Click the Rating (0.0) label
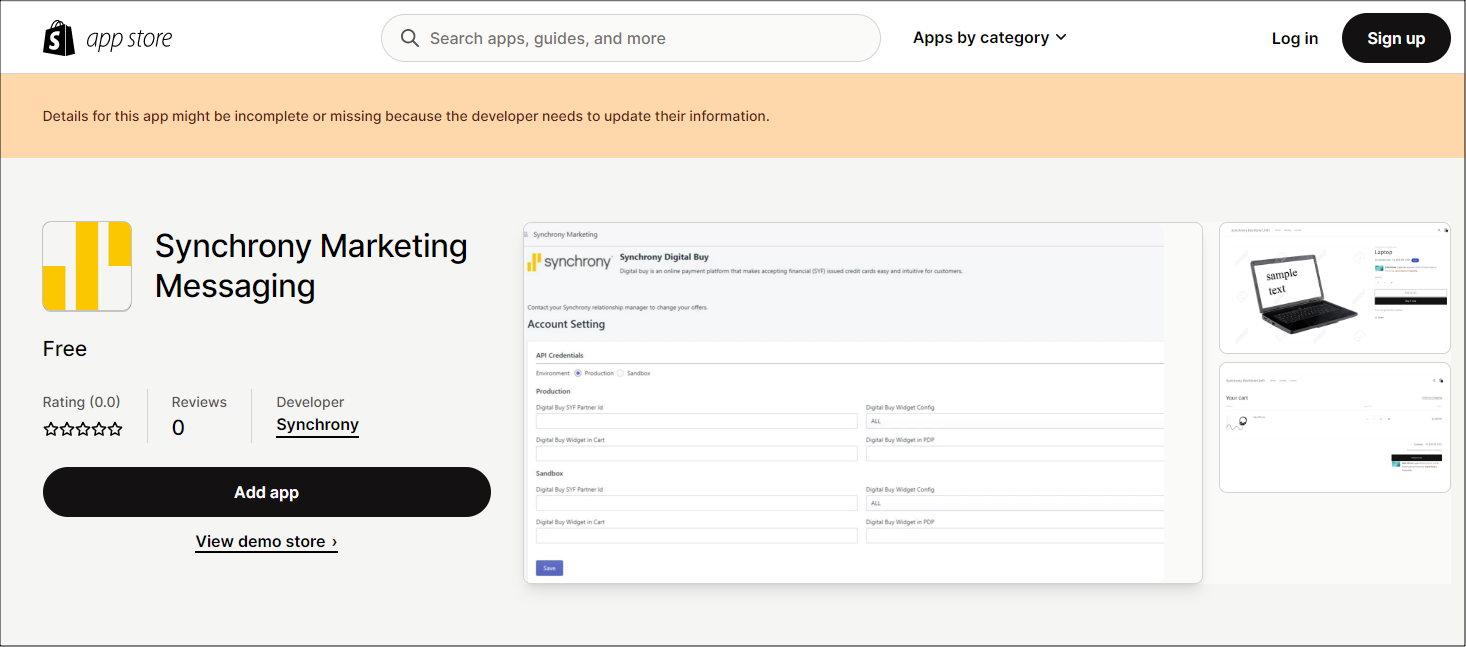Viewport: 1466px width, 647px height. click(x=81, y=402)
